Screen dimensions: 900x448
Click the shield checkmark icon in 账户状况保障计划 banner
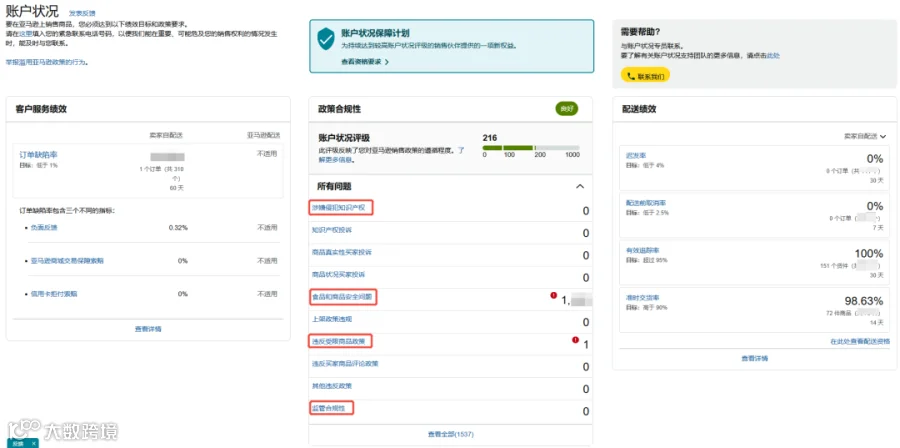[x=326, y=38]
